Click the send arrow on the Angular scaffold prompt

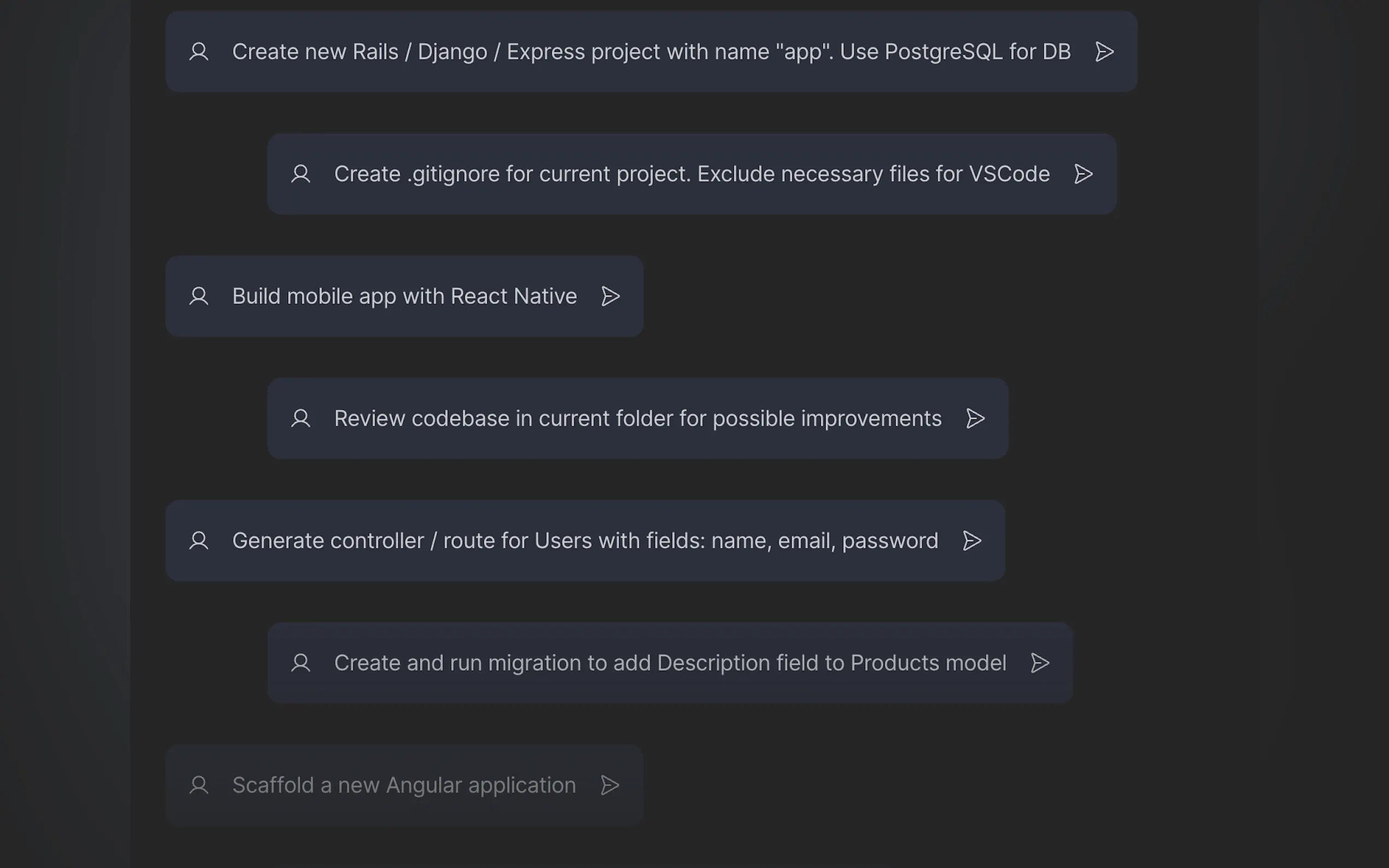tap(610, 785)
